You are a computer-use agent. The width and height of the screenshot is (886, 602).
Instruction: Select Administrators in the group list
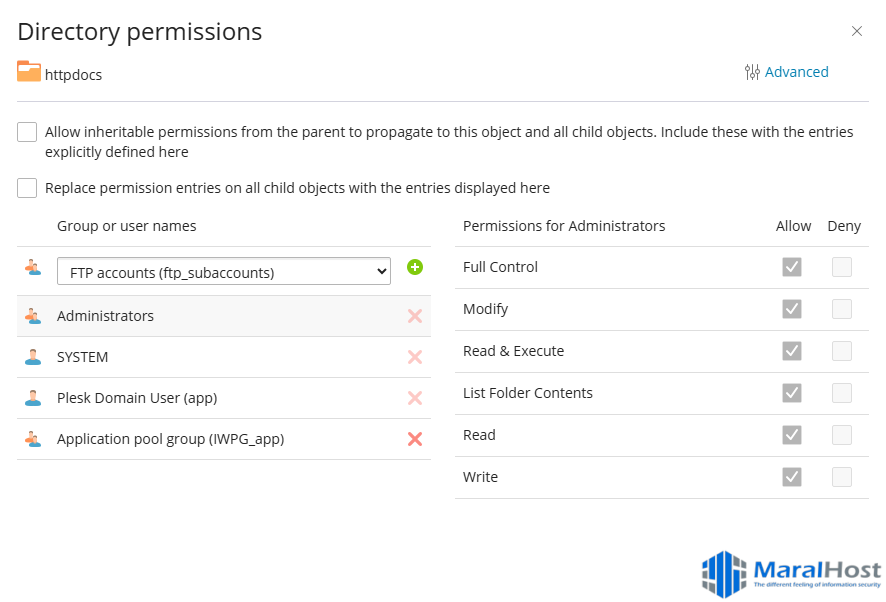pos(106,316)
